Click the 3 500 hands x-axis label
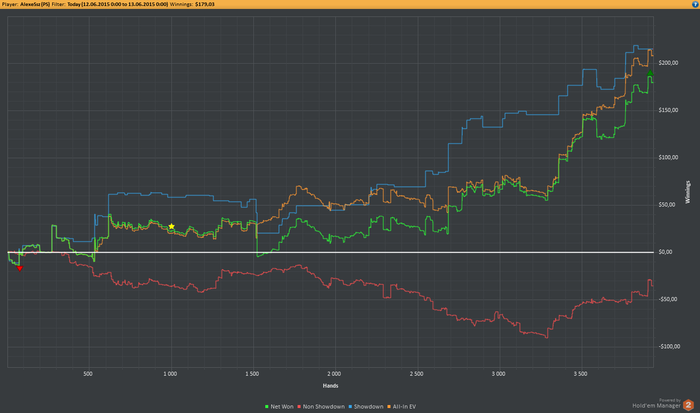This screenshot has height=413, width=700. [x=580, y=374]
